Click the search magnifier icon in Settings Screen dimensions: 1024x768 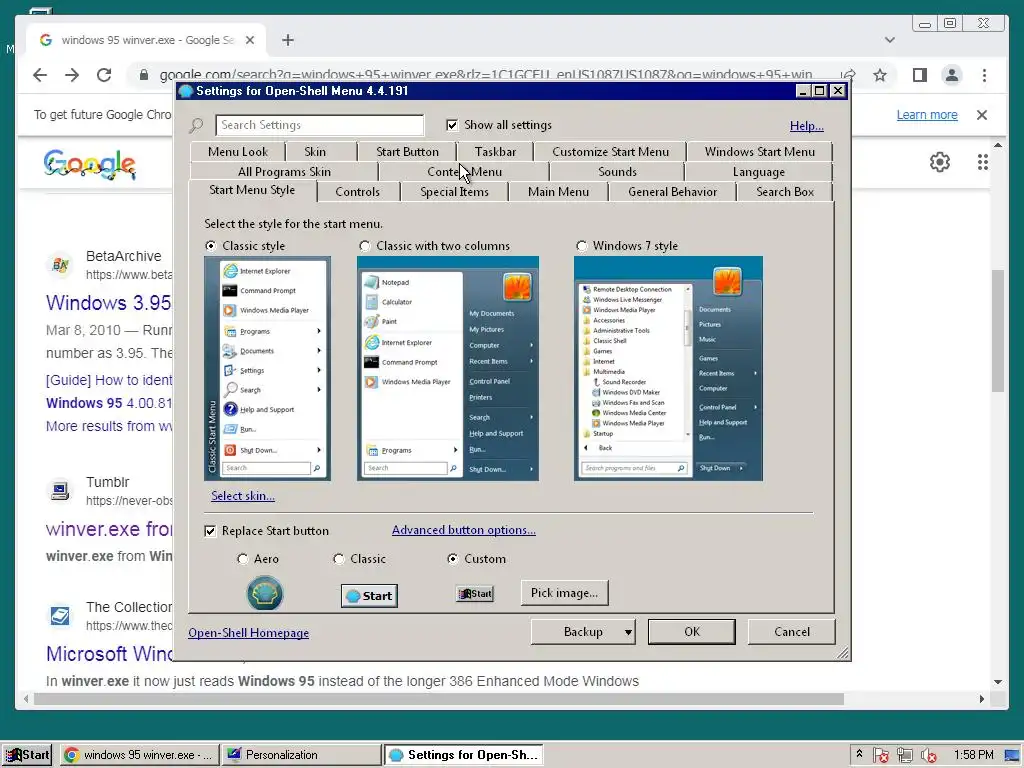(x=196, y=125)
